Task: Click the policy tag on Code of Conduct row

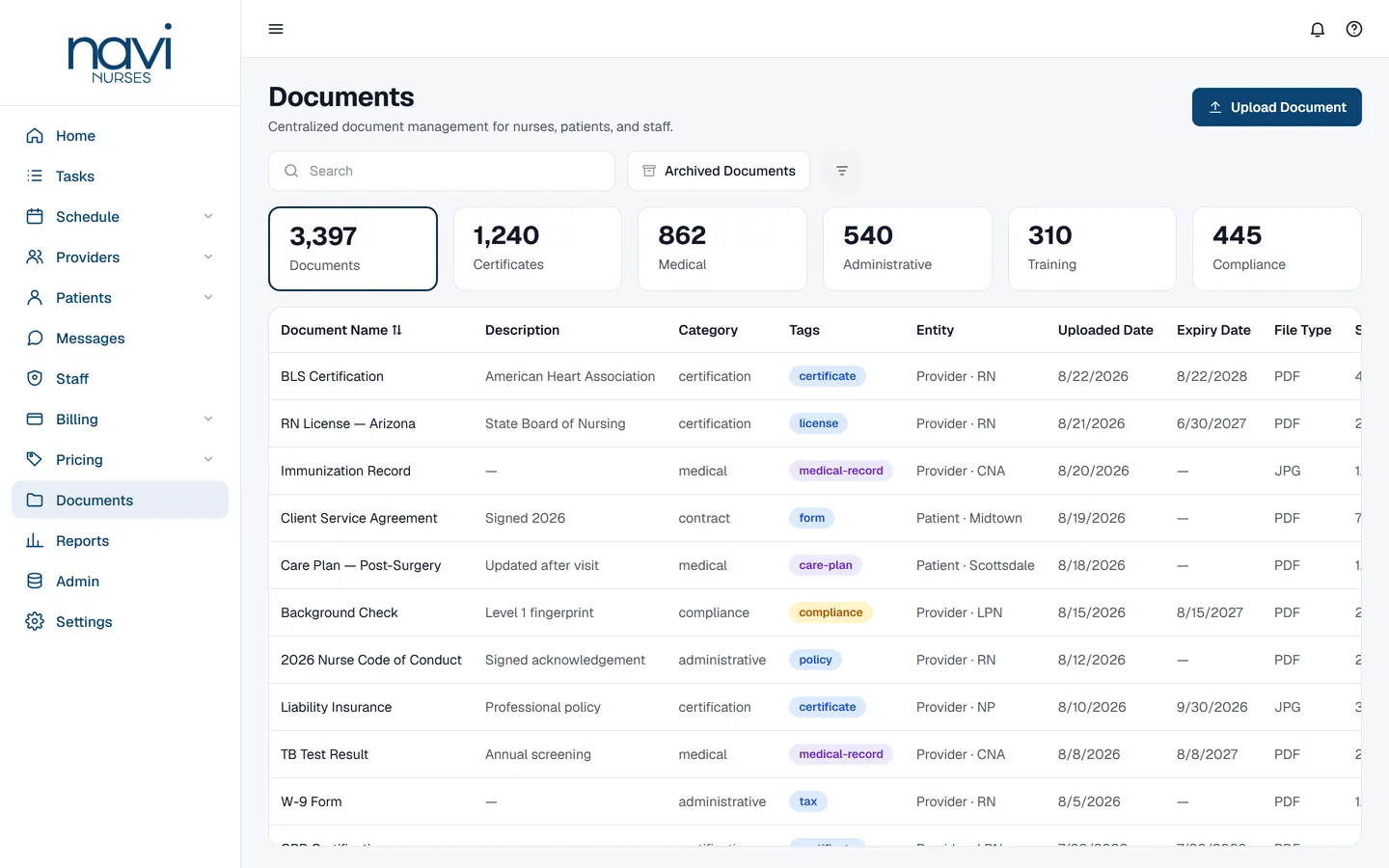Action: tap(815, 660)
